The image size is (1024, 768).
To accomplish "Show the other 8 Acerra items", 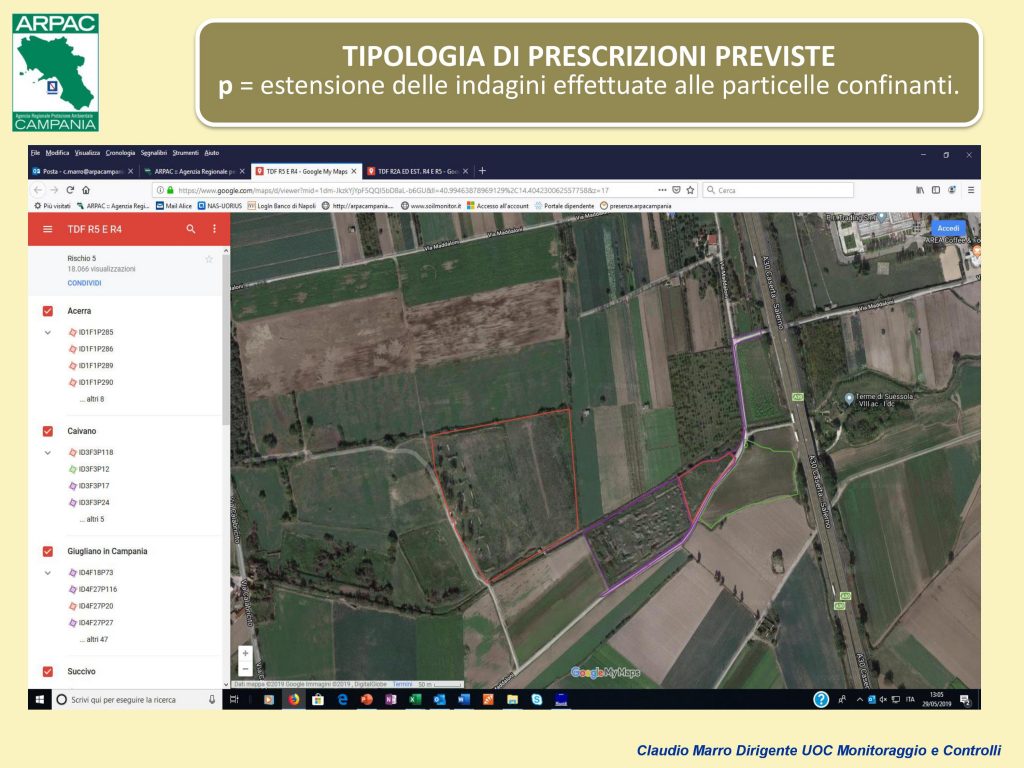I will pos(92,399).
